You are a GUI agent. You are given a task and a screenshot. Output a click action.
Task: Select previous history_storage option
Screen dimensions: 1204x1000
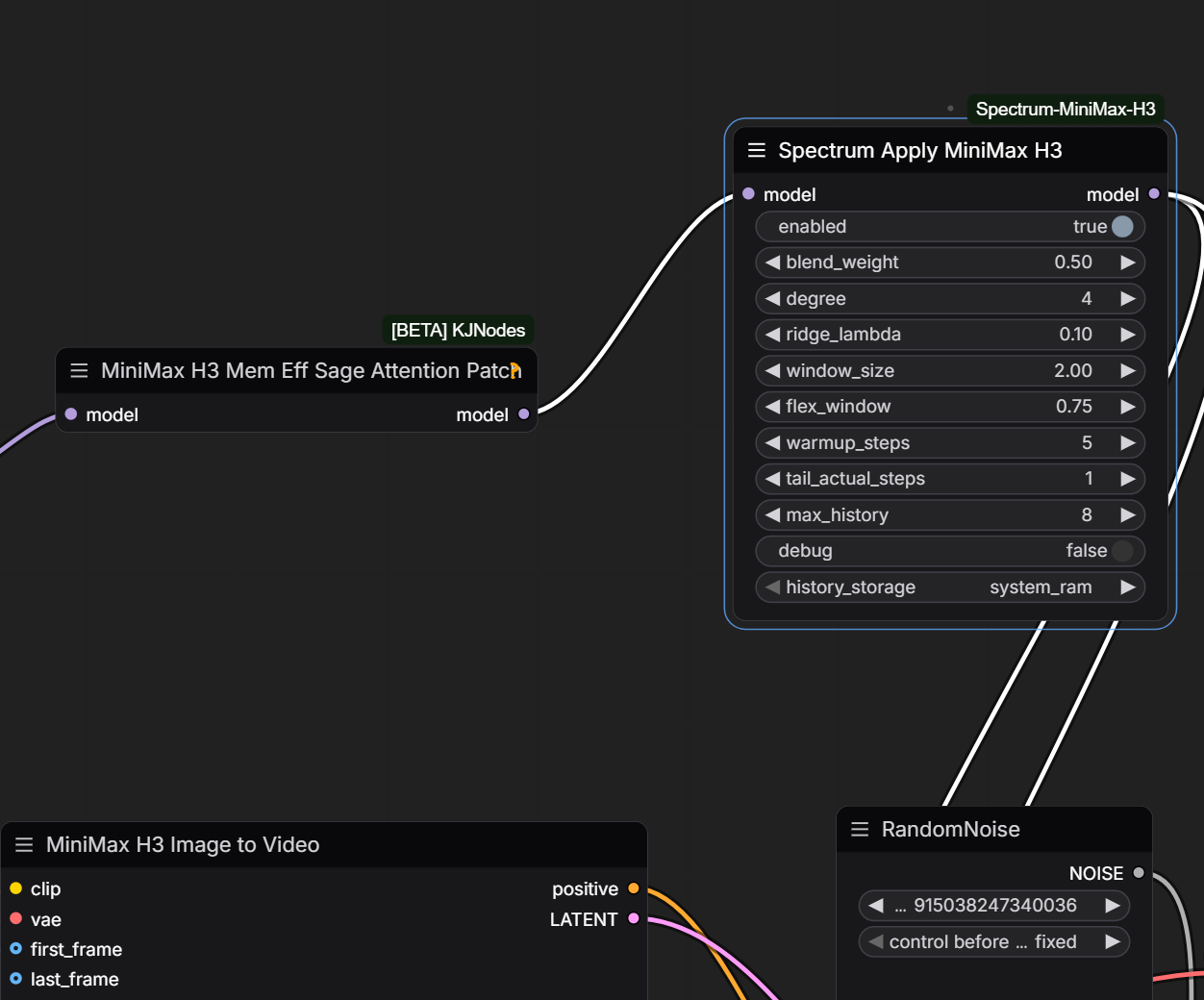pyautogui.click(x=772, y=587)
